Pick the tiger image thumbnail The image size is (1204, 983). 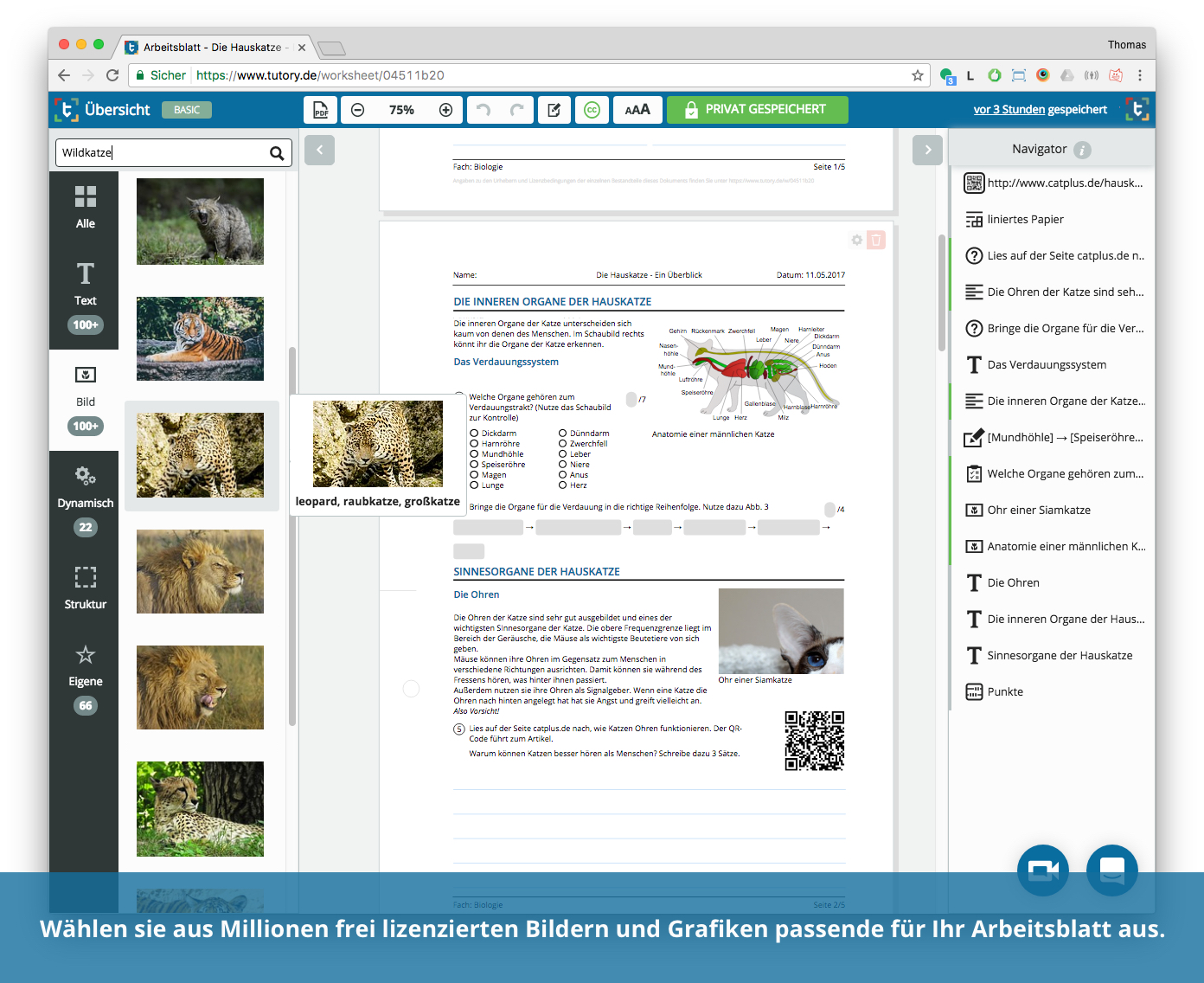tap(200, 338)
